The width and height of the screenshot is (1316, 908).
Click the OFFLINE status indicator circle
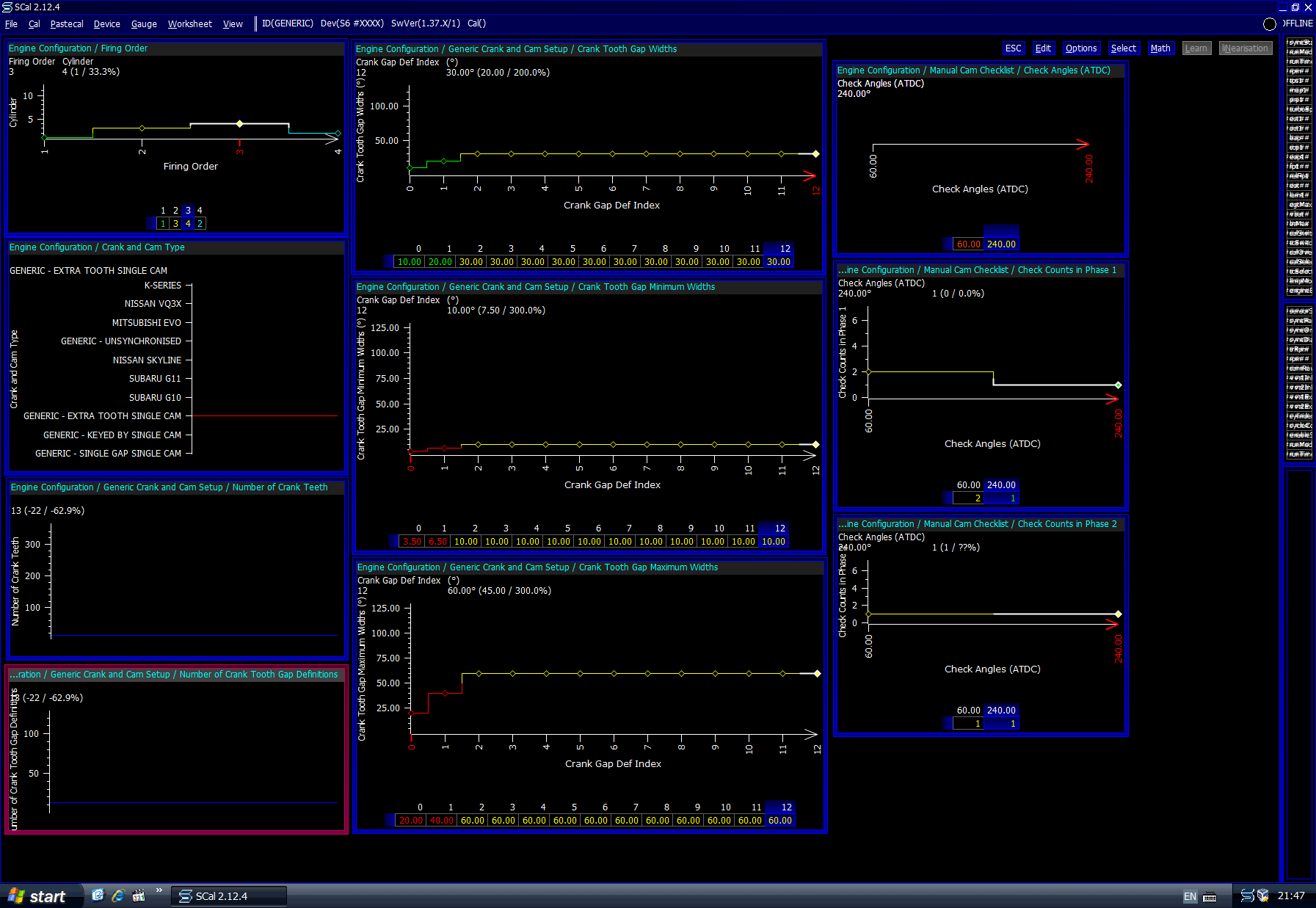pos(1269,24)
